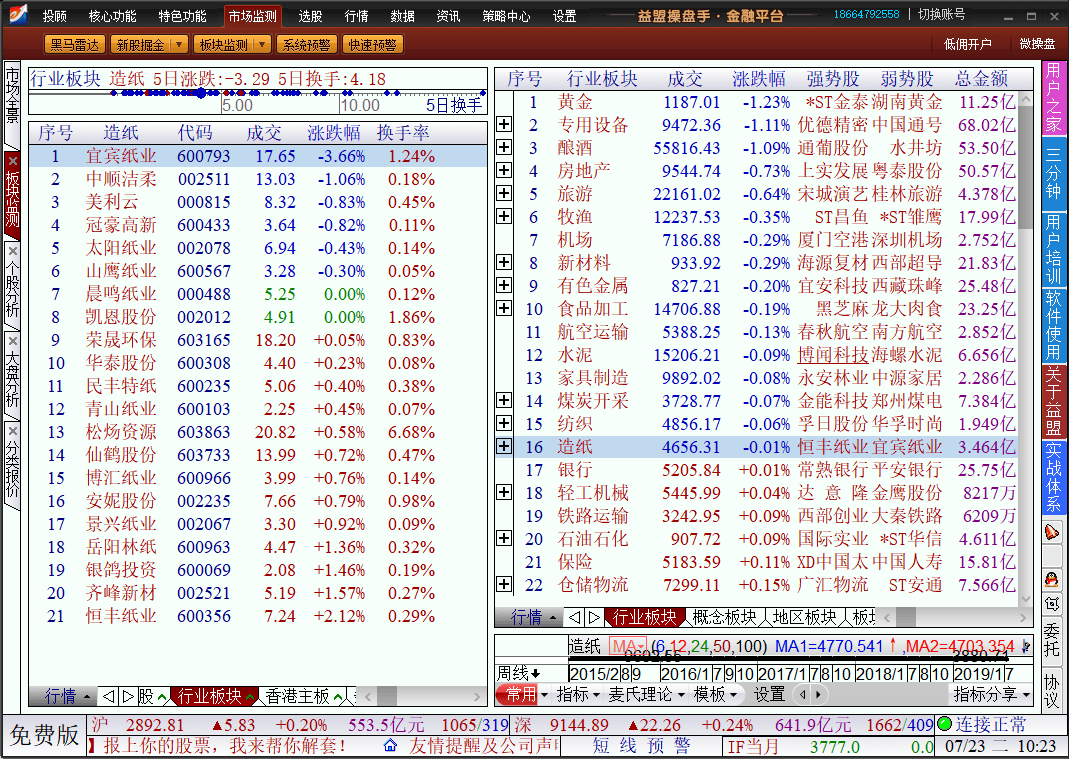The image size is (1069, 759).
Task: Click the red horn announcement icon
Action: [1052, 531]
